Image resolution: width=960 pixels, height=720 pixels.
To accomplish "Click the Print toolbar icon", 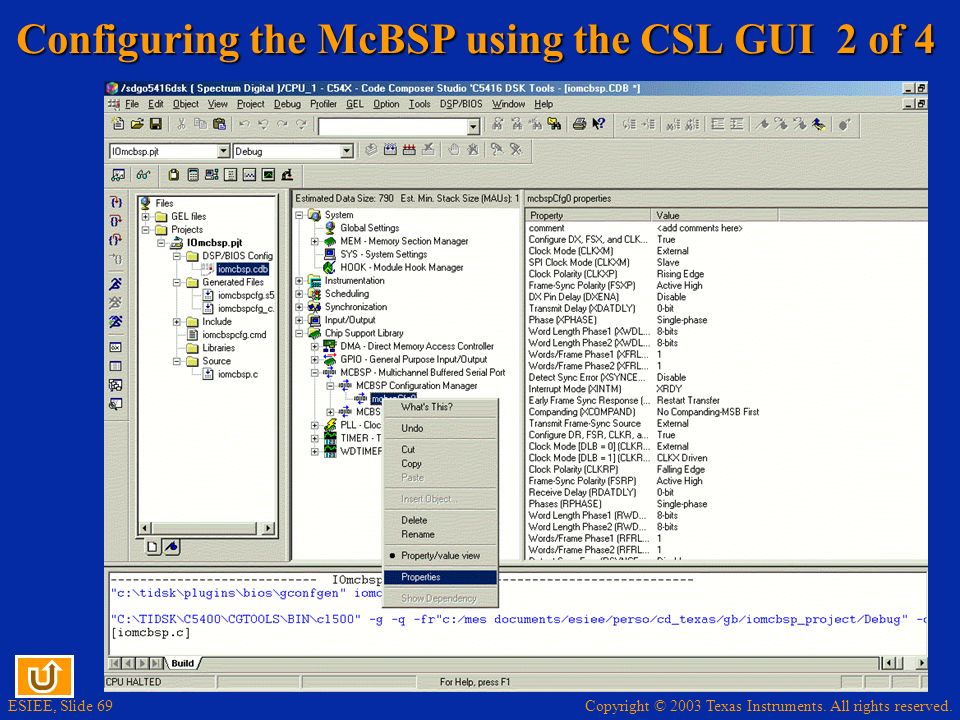I will point(579,124).
